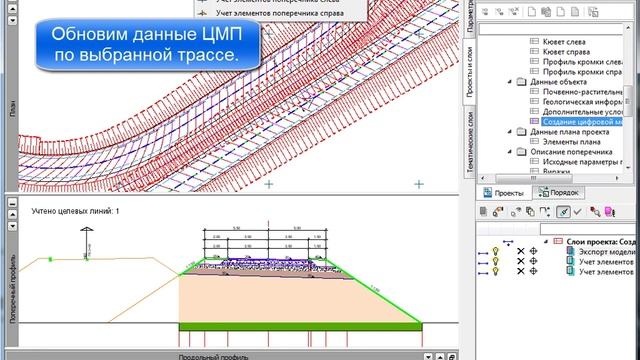640x360 pixels.
Task: Click the checkmark icon in layers toolbar
Action: click(x=577, y=211)
